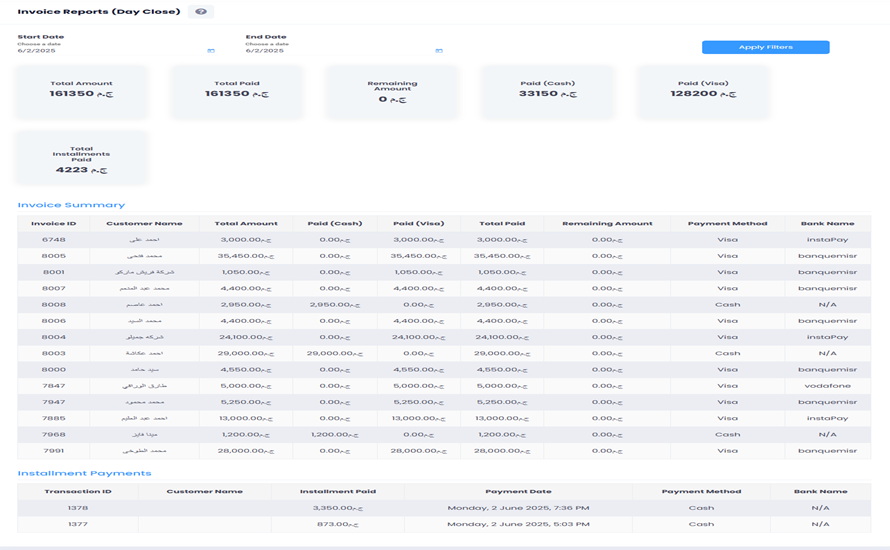Click the 29,000.00 Paid (Cash) cell
This screenshot has width=890, height=550.
(x=335, y=353)
